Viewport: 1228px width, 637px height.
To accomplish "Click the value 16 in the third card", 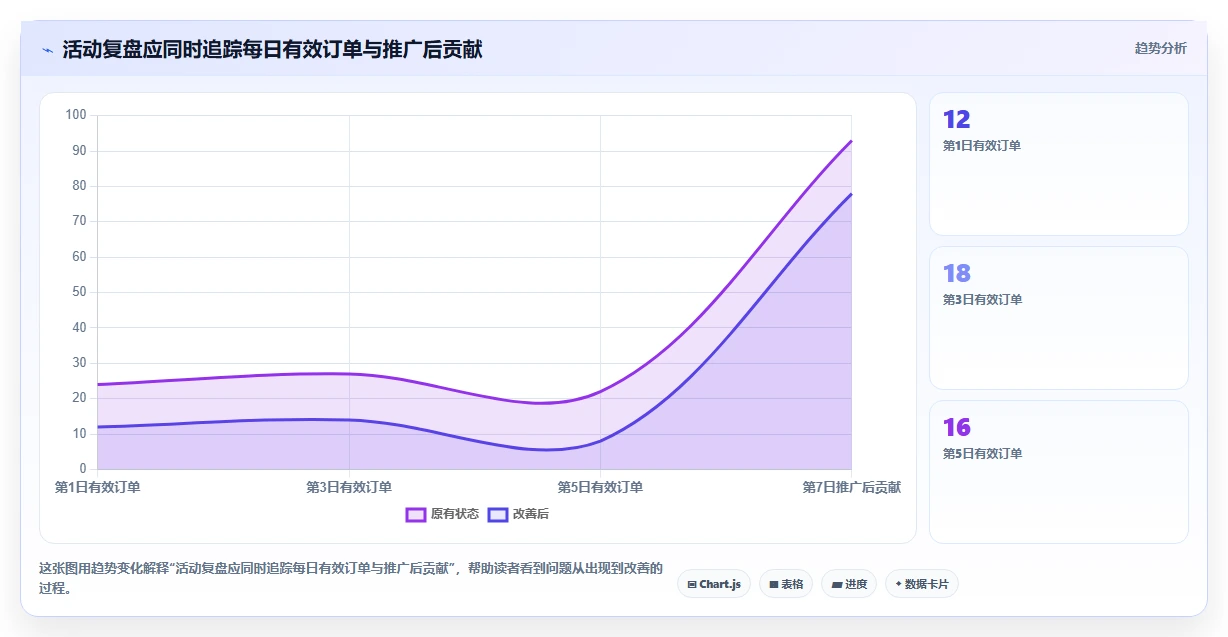I will click(x=956, y=428).
